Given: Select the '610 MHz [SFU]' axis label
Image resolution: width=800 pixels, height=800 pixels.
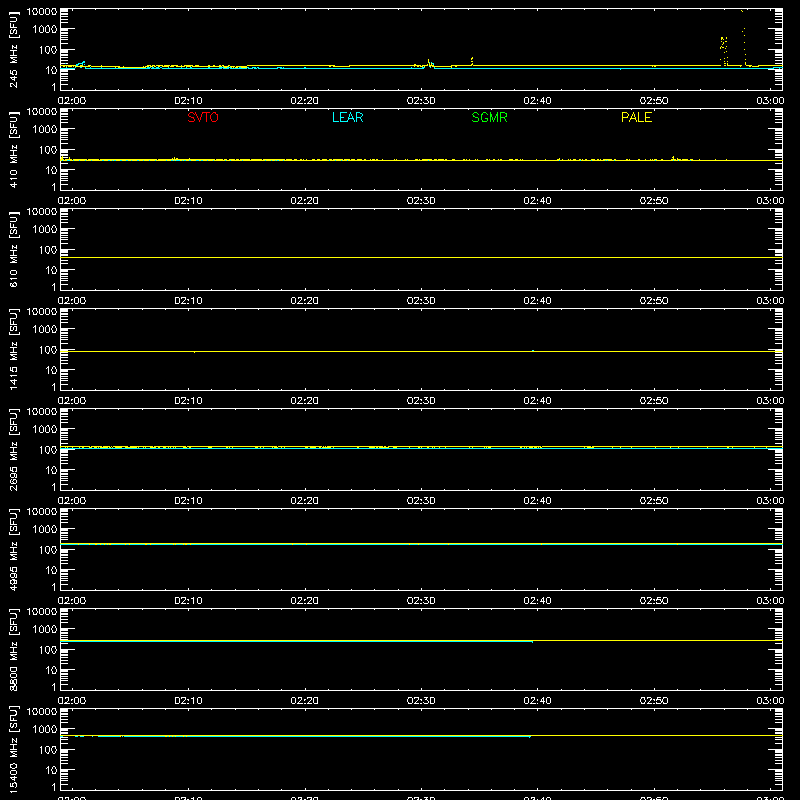Looking at the screenshot, I should 13,250.
